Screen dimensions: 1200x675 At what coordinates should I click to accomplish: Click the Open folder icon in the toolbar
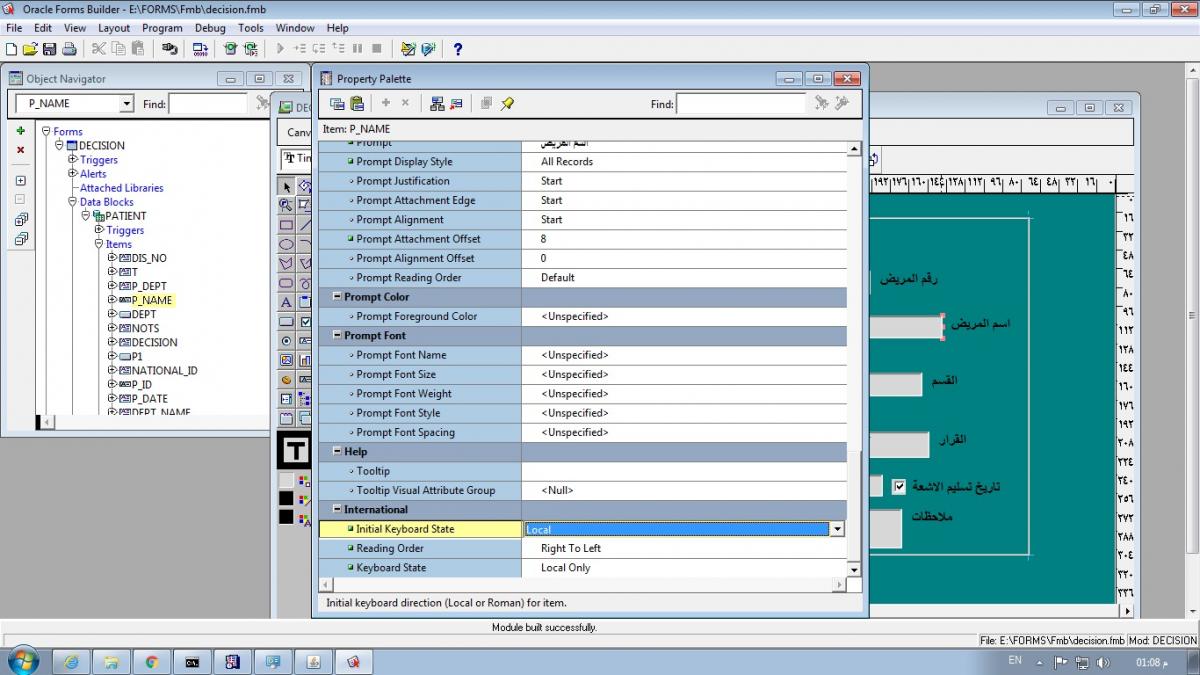pyautogui.click(x=29, y=48)
